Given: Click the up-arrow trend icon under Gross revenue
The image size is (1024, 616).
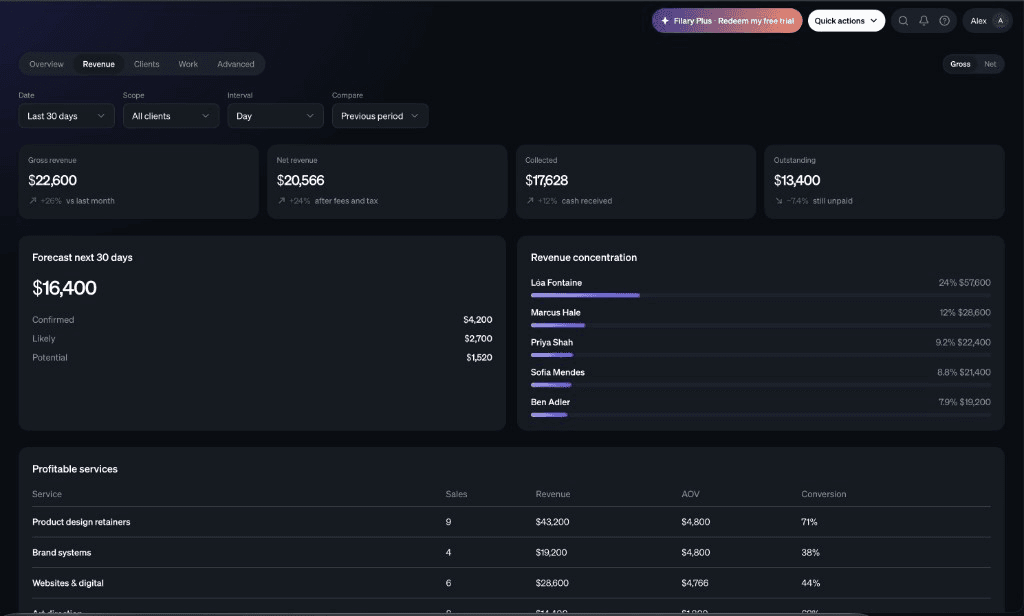Looking at the screenshot, I should pyautogui.click(x=33, y=201).
